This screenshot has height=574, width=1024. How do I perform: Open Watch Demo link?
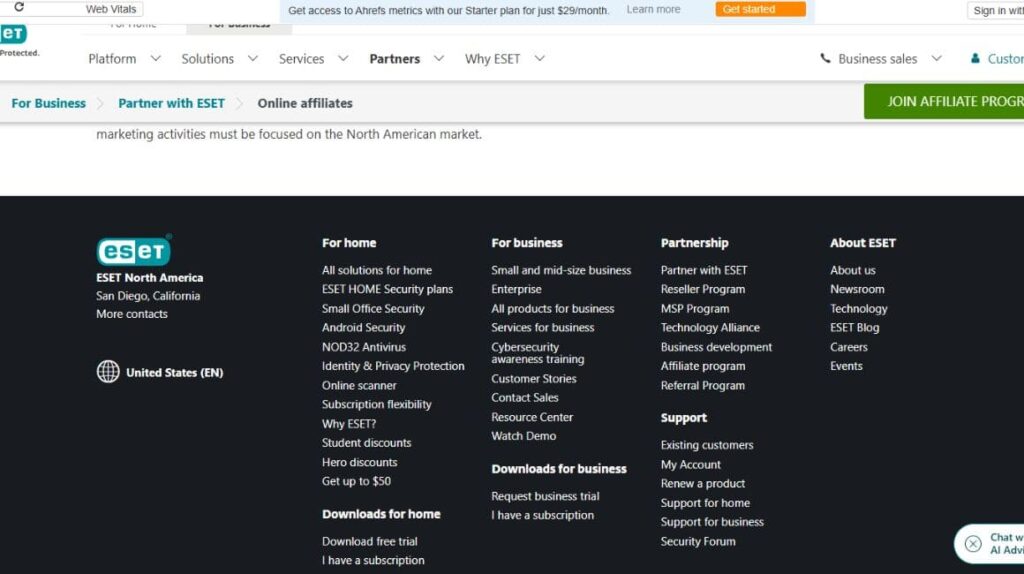point(523,436)
